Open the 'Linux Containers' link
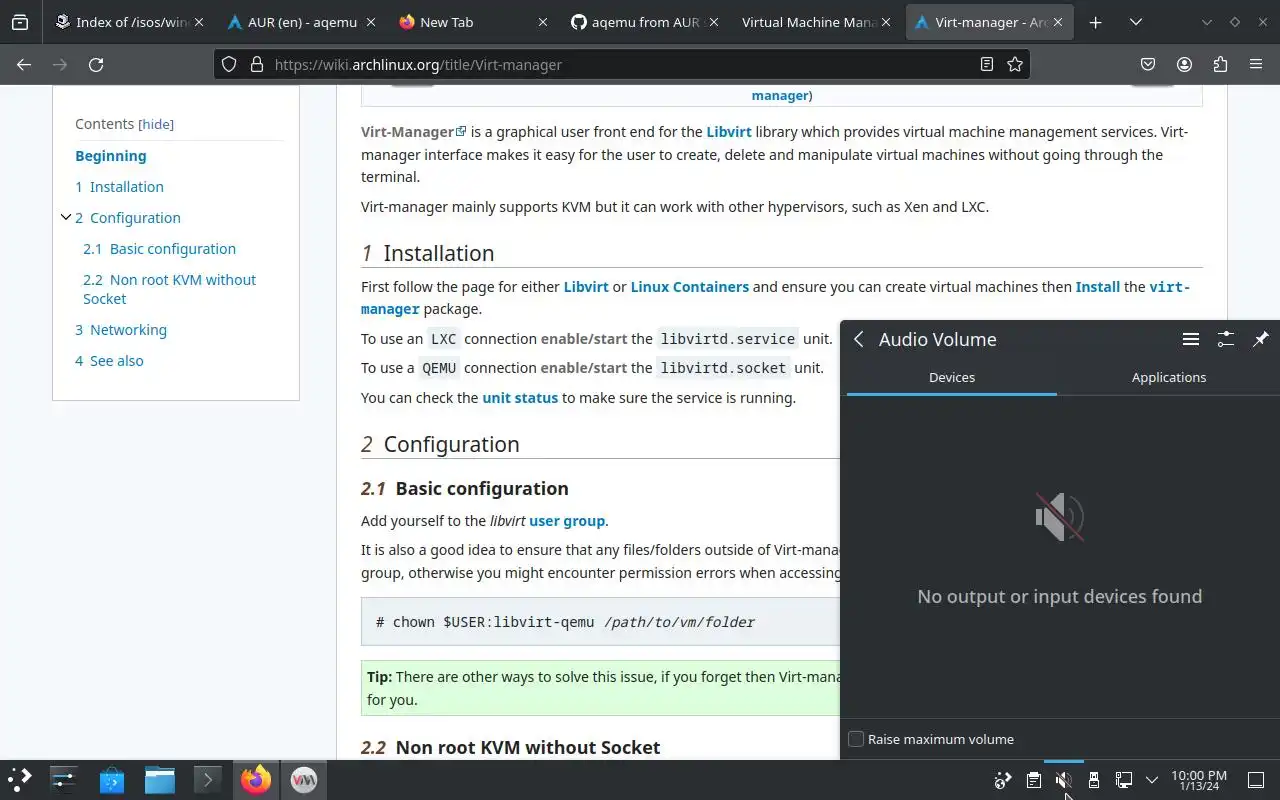This screenshot has height=800, width=1280. 689,287
